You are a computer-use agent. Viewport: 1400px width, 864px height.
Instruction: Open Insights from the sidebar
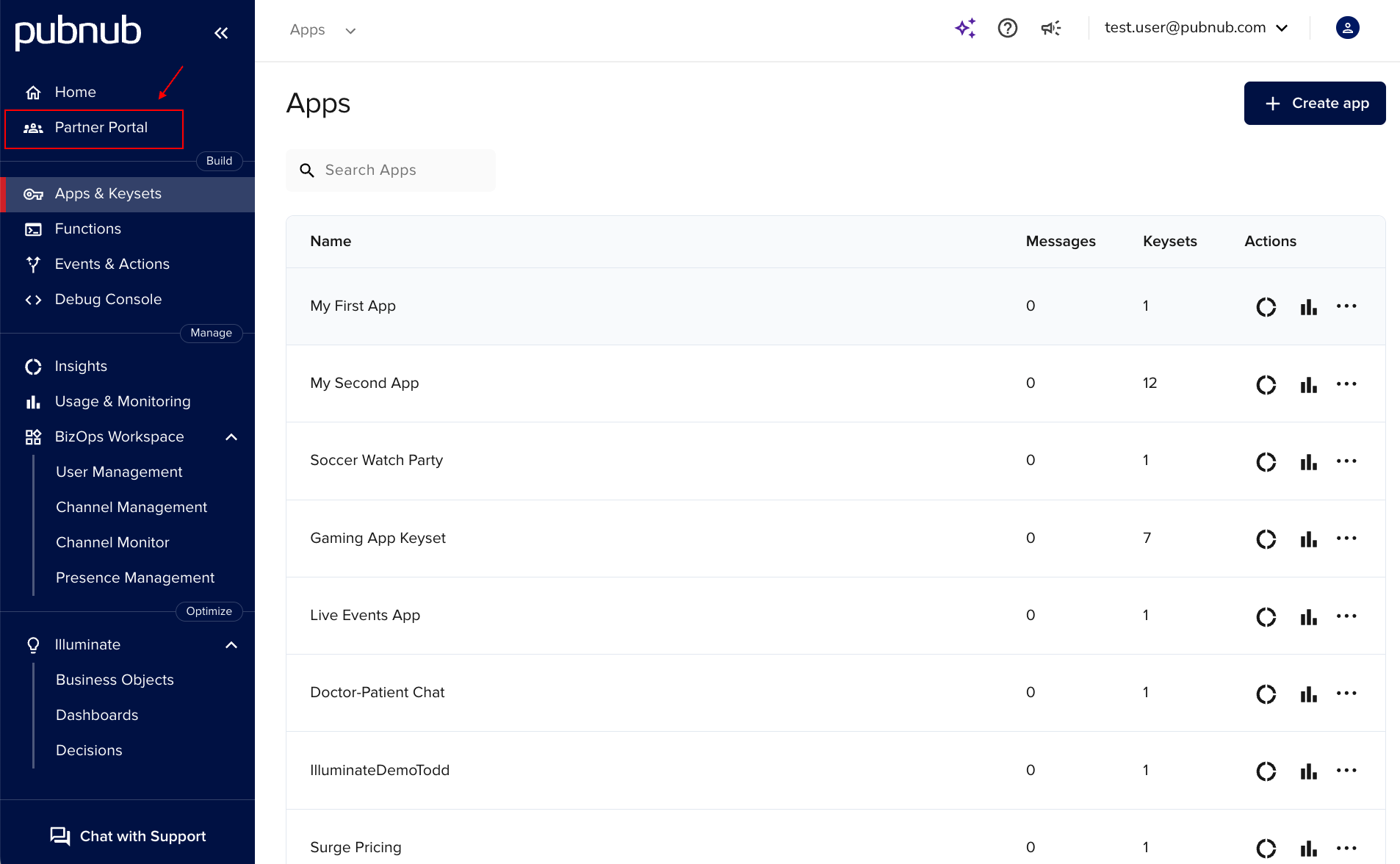[81, 366]
